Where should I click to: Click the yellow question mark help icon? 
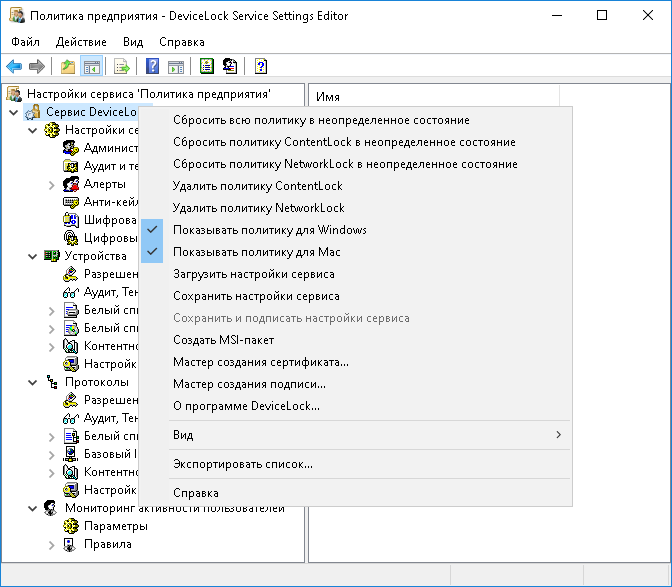pos(261,67)
